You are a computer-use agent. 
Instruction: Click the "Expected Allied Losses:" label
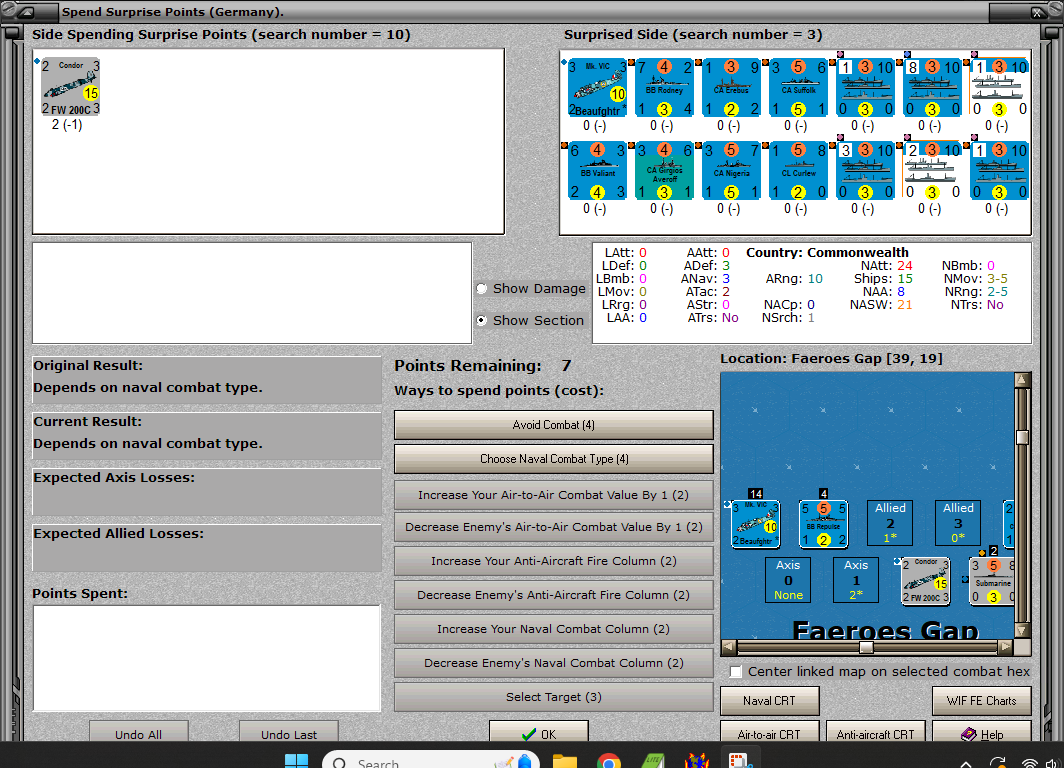(118, 534)
